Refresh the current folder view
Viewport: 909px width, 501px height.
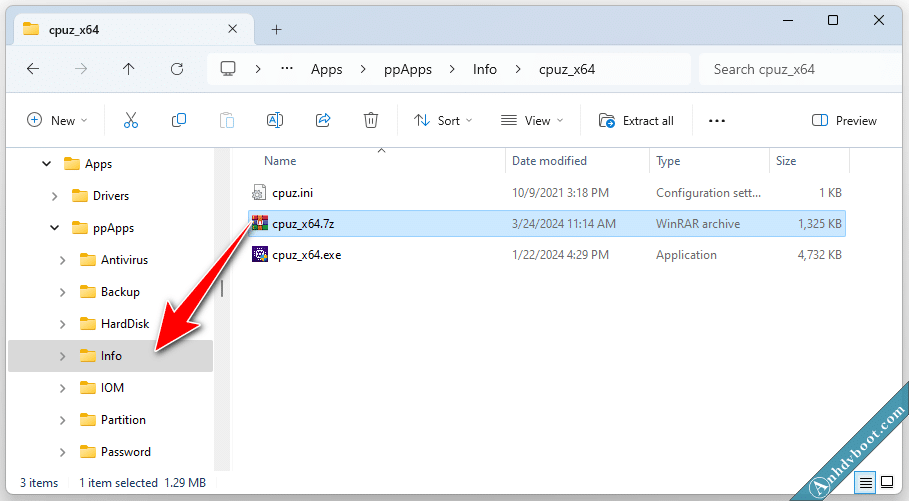(177, 69)
